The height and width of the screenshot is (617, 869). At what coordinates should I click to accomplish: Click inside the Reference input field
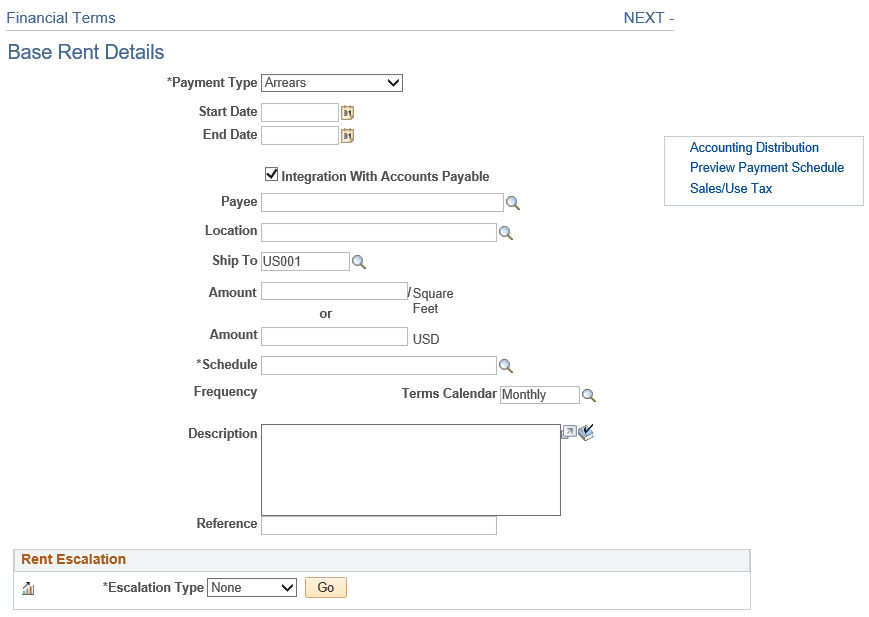pyautogui.click(x=378, y=524)
